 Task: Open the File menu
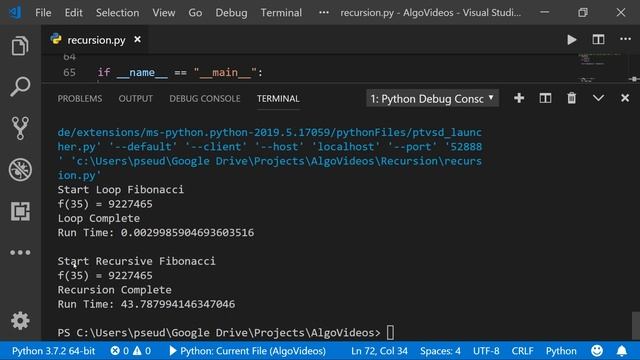click(x=43, y=13)
